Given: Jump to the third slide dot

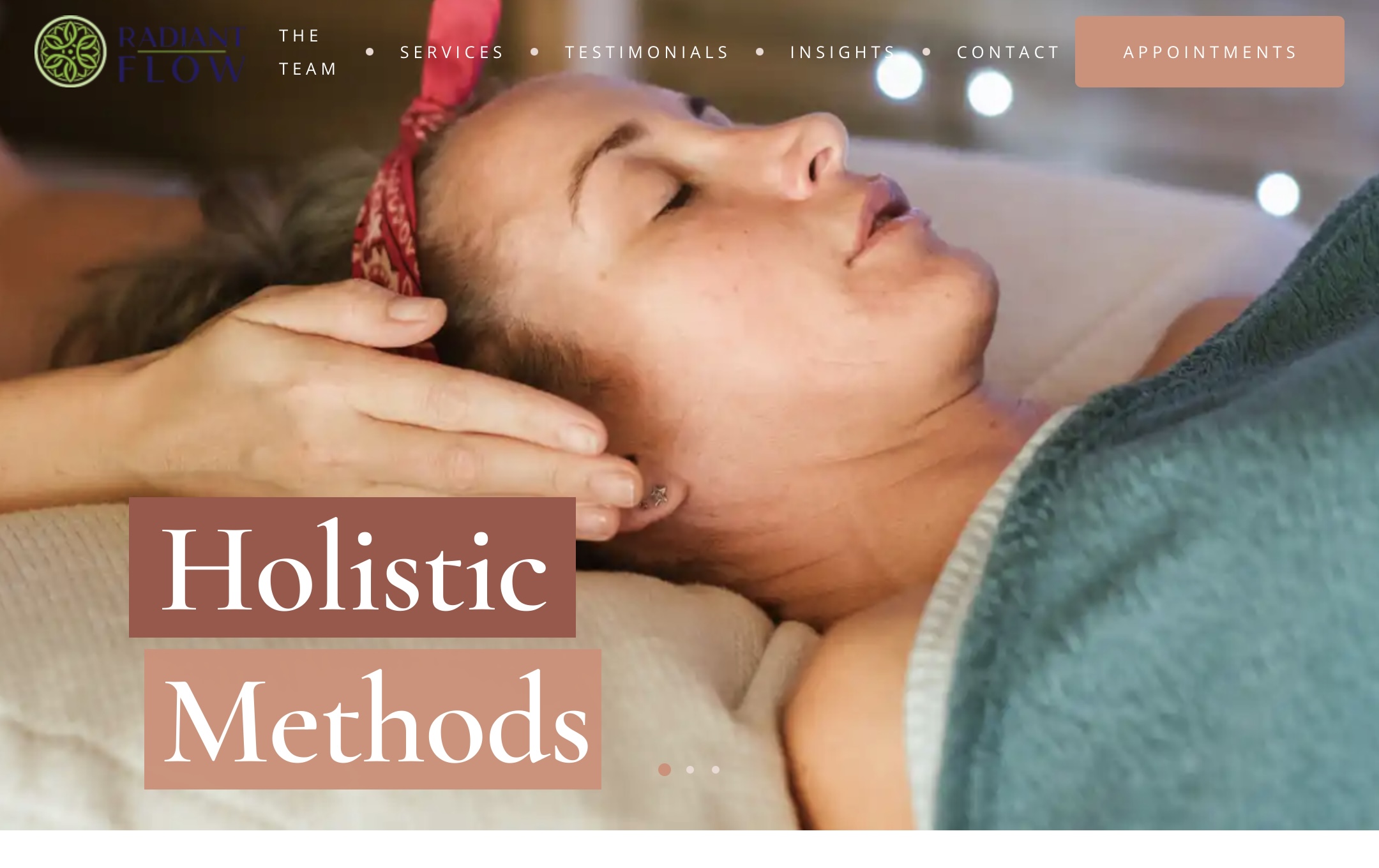Looking at the screenshot, I should click(x=716, y=770).
